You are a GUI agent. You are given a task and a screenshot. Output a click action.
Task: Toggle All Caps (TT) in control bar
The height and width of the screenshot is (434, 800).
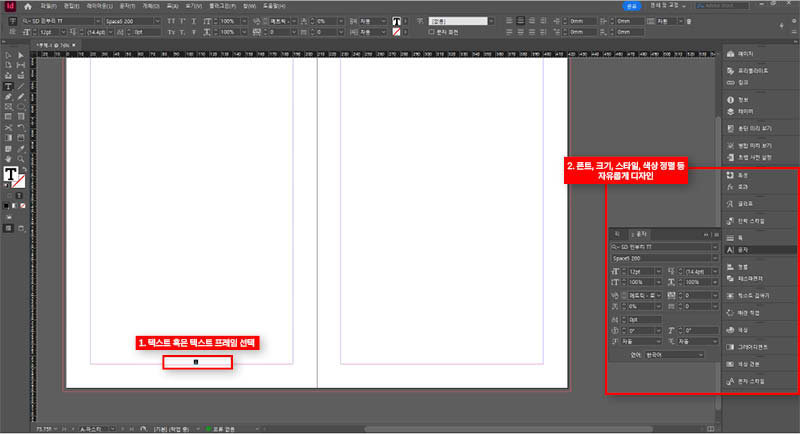click(x=171, y=21)
